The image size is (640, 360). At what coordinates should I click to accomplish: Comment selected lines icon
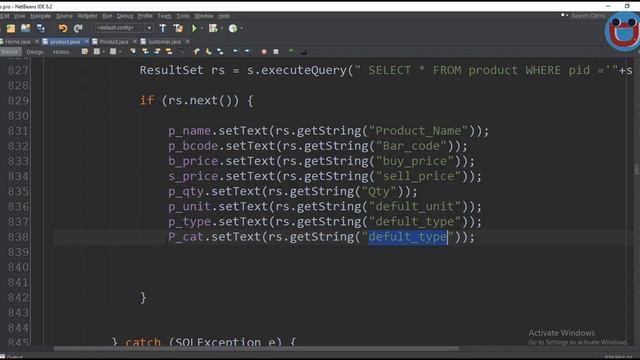pyautogui.click(x=291, y=52)
